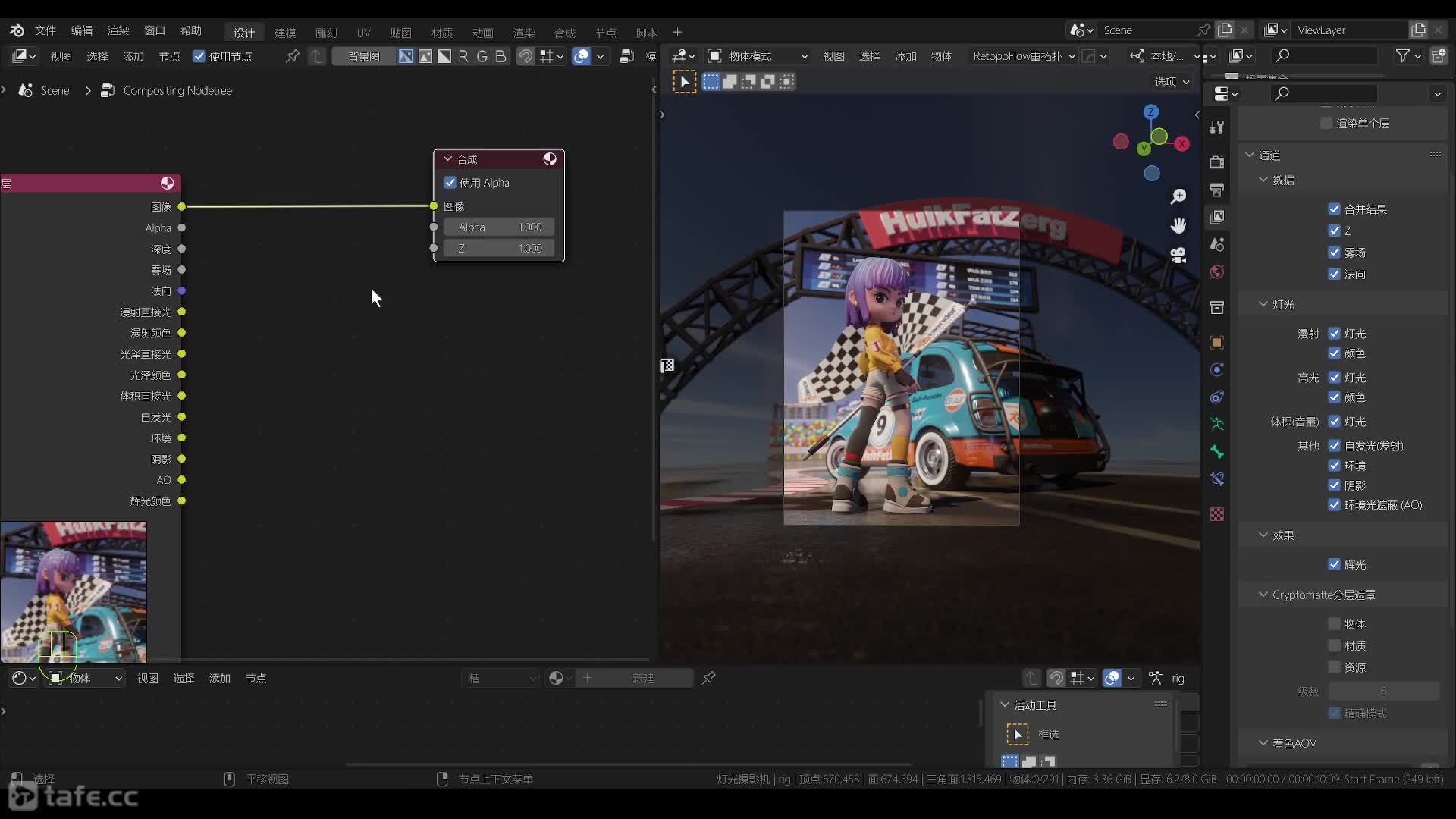Collapse the 数据 subpanel
Screen dimensions: 1456x819
1263,180
